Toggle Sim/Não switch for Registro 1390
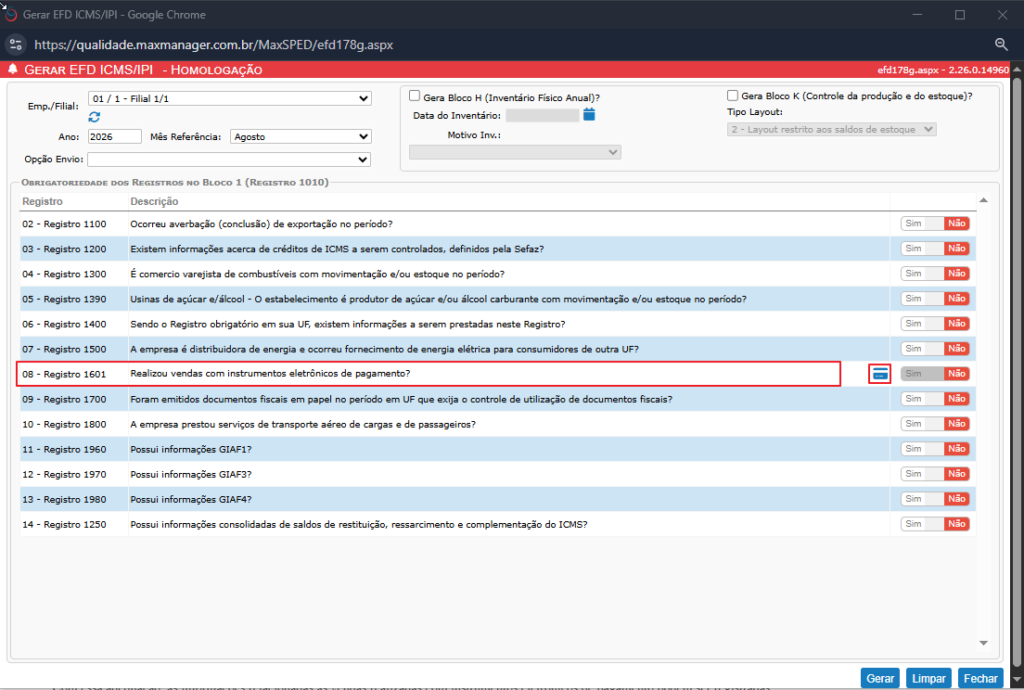The height and width of the screenshot is (690, 1024). click(x=935, y=298)
